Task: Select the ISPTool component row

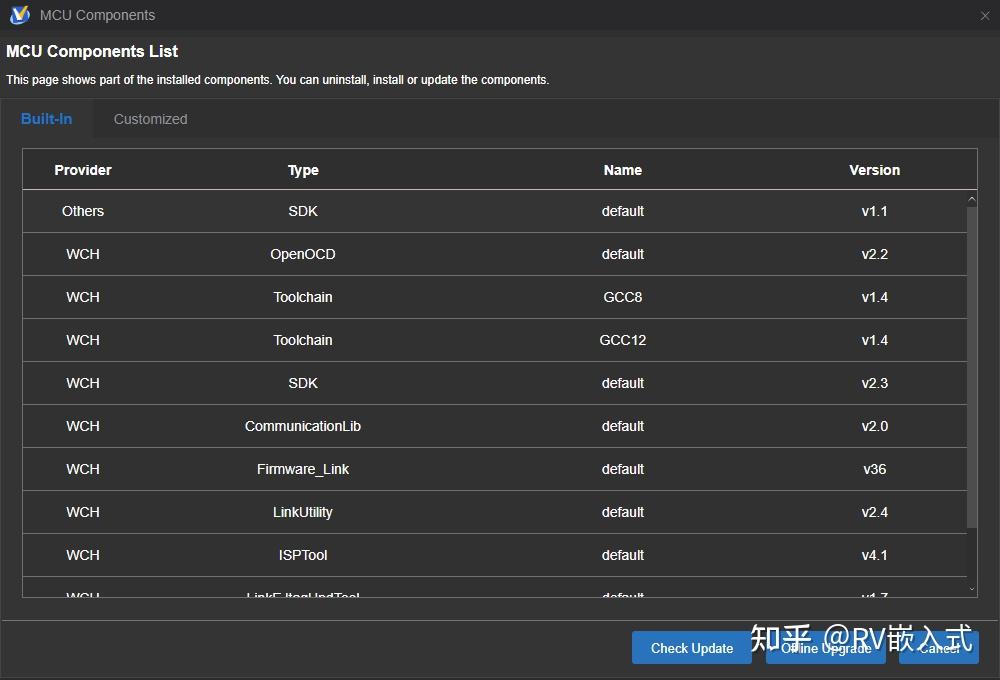Action: tap(400, 555)
